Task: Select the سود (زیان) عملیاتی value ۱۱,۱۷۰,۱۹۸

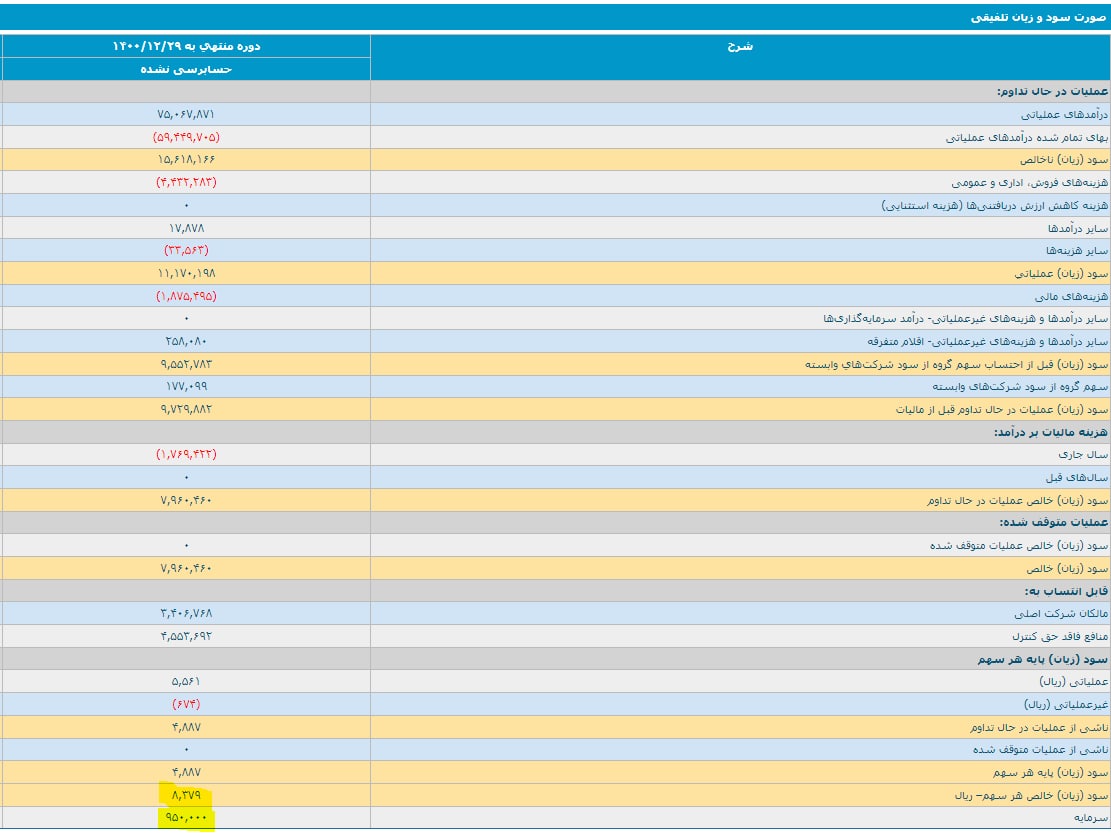Action: pyautogui.click(x=186, y=273)
